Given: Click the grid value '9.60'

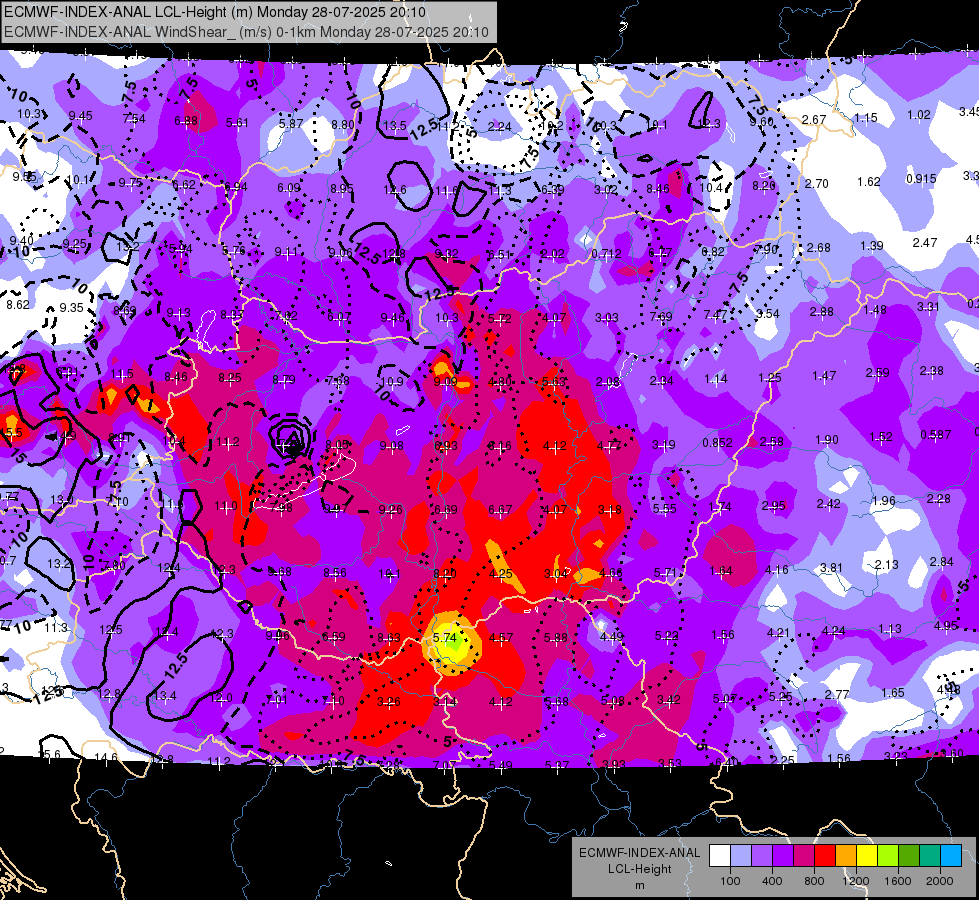Looking at the screenshot, I should click(x=761, y=121).
